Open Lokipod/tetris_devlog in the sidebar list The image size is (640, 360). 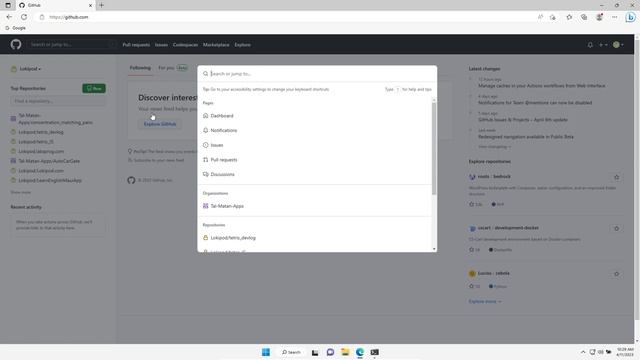click(41, 132)
